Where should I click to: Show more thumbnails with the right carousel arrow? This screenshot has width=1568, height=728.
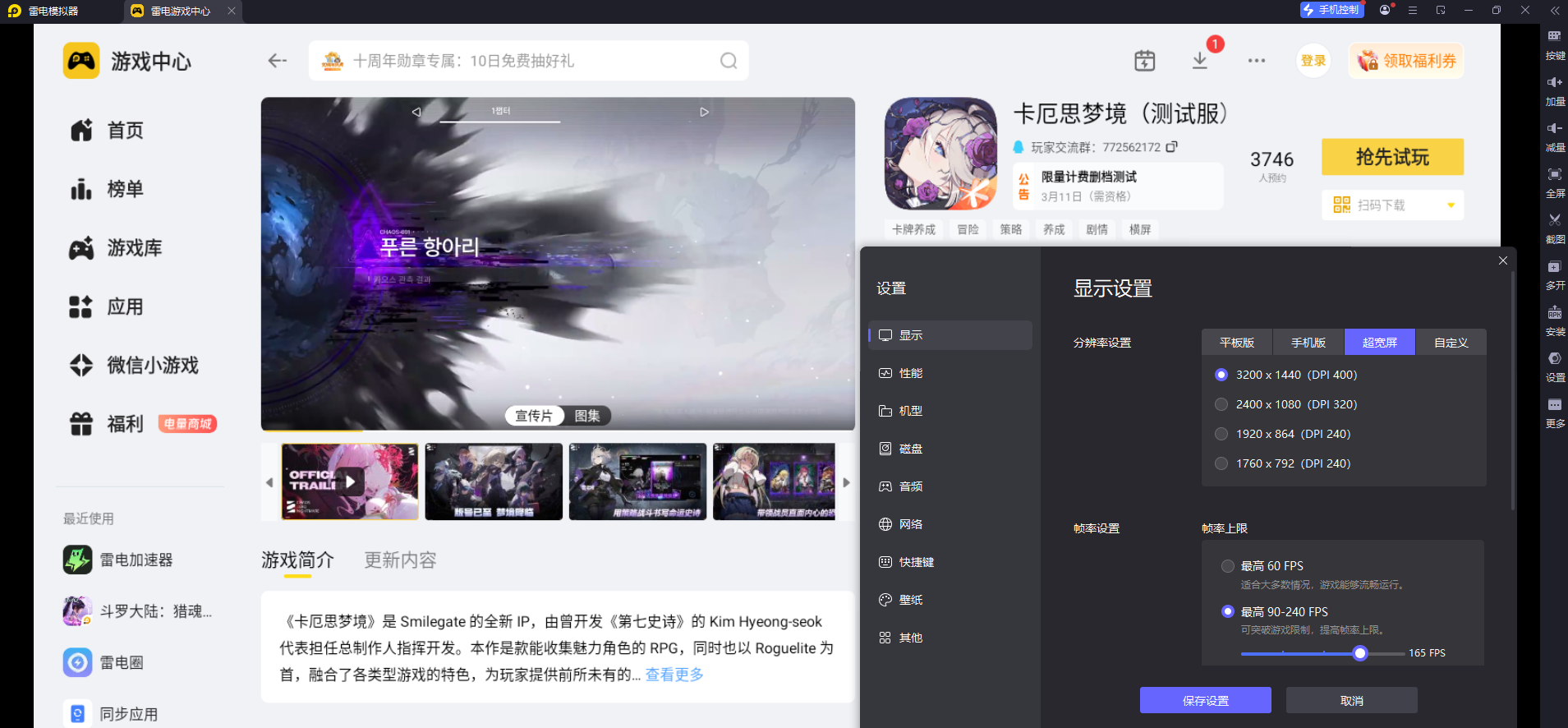click(847, 482)
